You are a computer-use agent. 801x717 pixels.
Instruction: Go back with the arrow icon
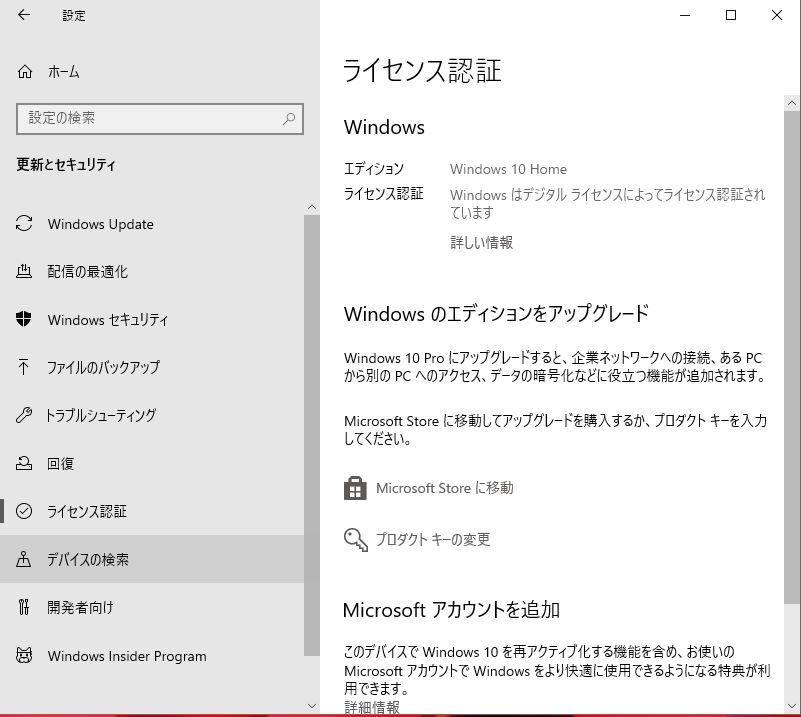click(24, 15)
